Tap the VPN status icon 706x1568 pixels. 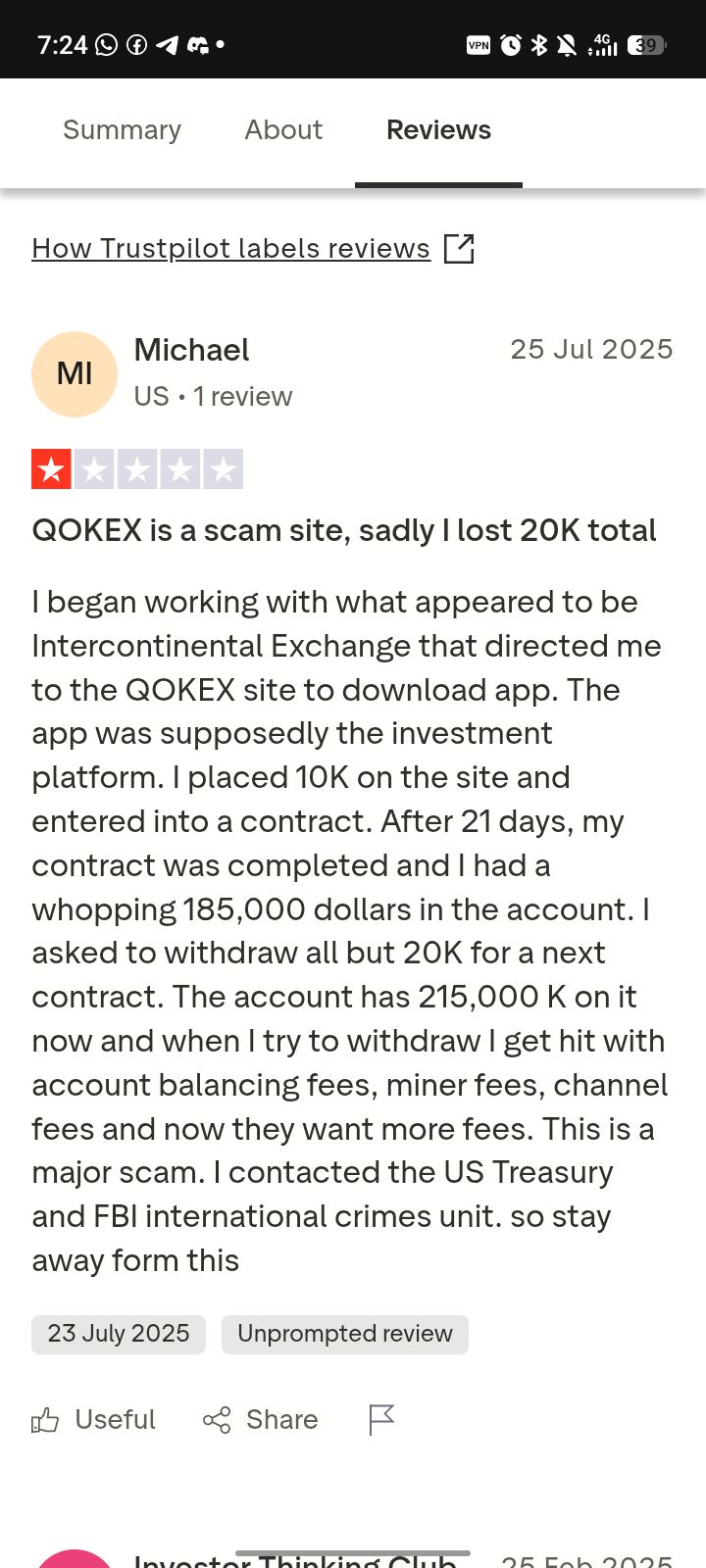[x=479, y=45]
